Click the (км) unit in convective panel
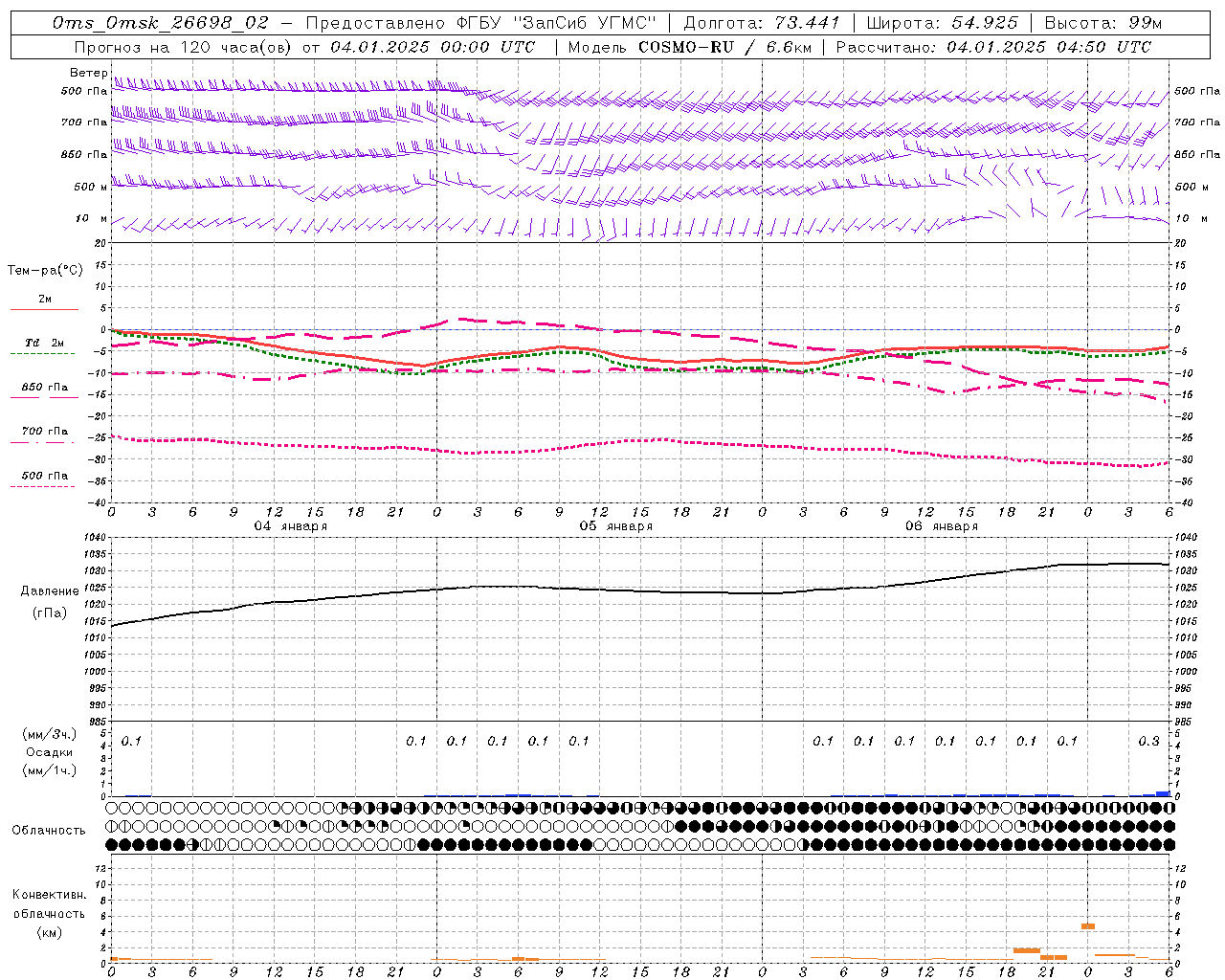This screenshot has width=1225, height=980. (x=49, y=931)
